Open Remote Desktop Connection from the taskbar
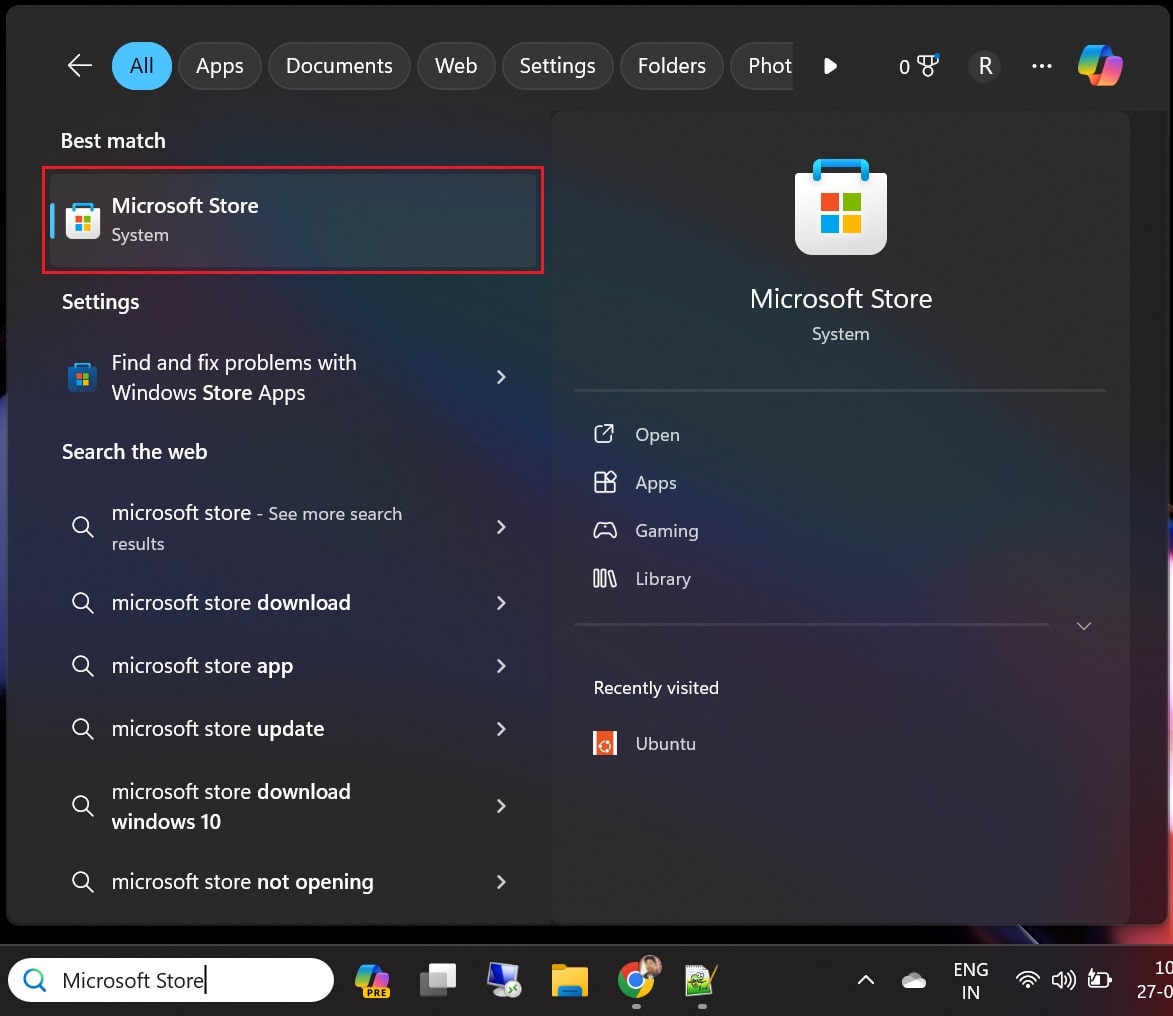Image resolution: width=1173 pixels, height=1016 pixels. point(504,981)
